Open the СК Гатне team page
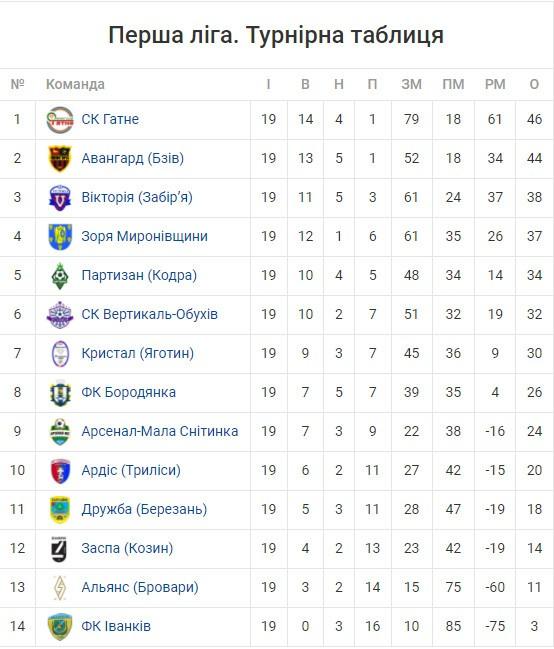 [x=110, y=120]
